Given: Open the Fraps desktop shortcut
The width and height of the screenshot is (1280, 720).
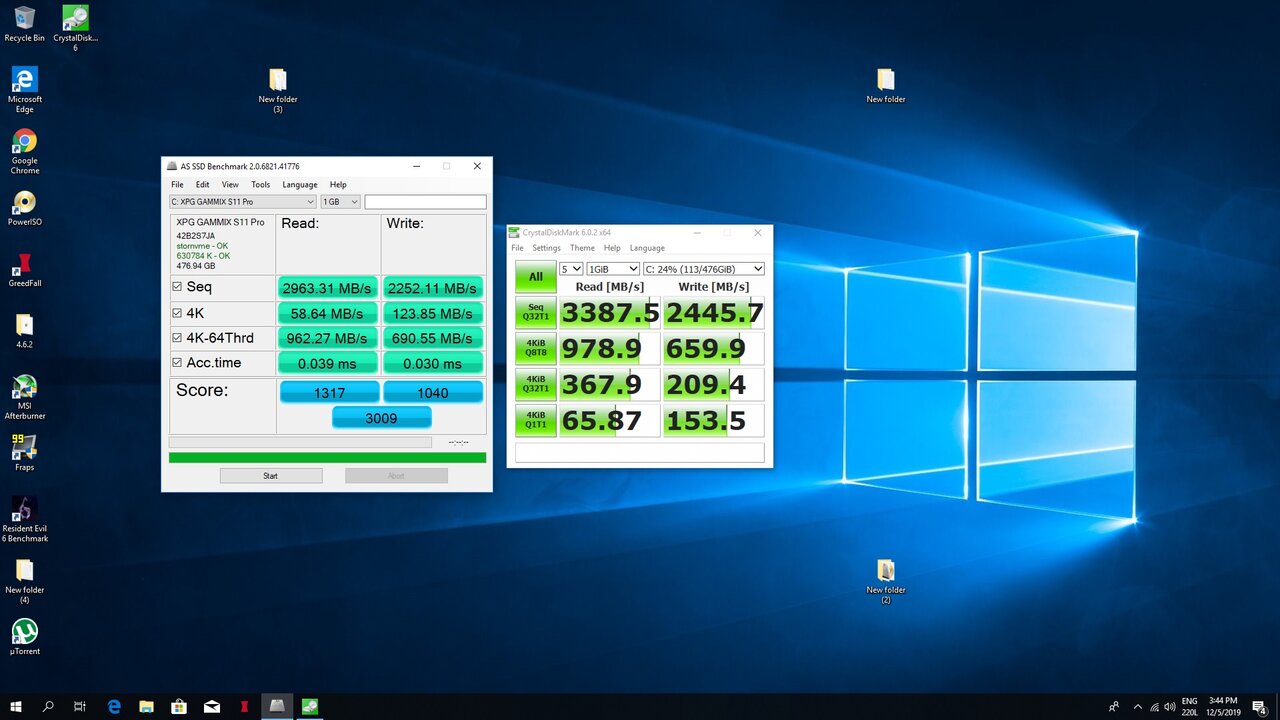Looking at the screenshot, I should click(x=24, y=447).
